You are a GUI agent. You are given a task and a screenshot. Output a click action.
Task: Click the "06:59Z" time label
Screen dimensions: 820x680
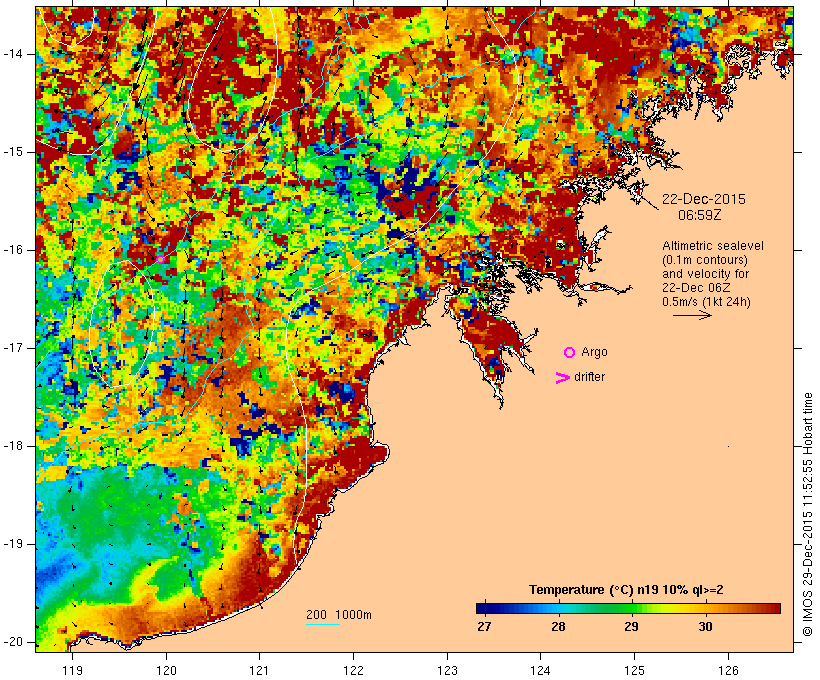700,215
